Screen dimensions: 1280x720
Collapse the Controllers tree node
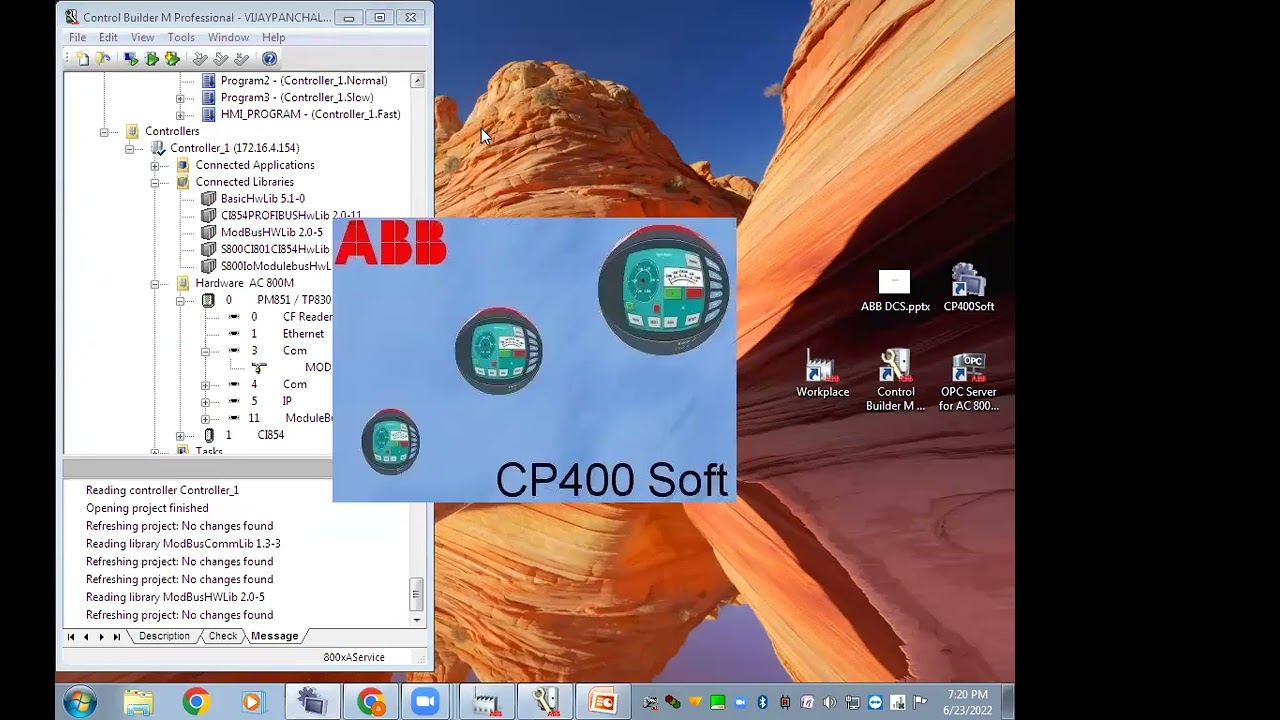(104, 132)
